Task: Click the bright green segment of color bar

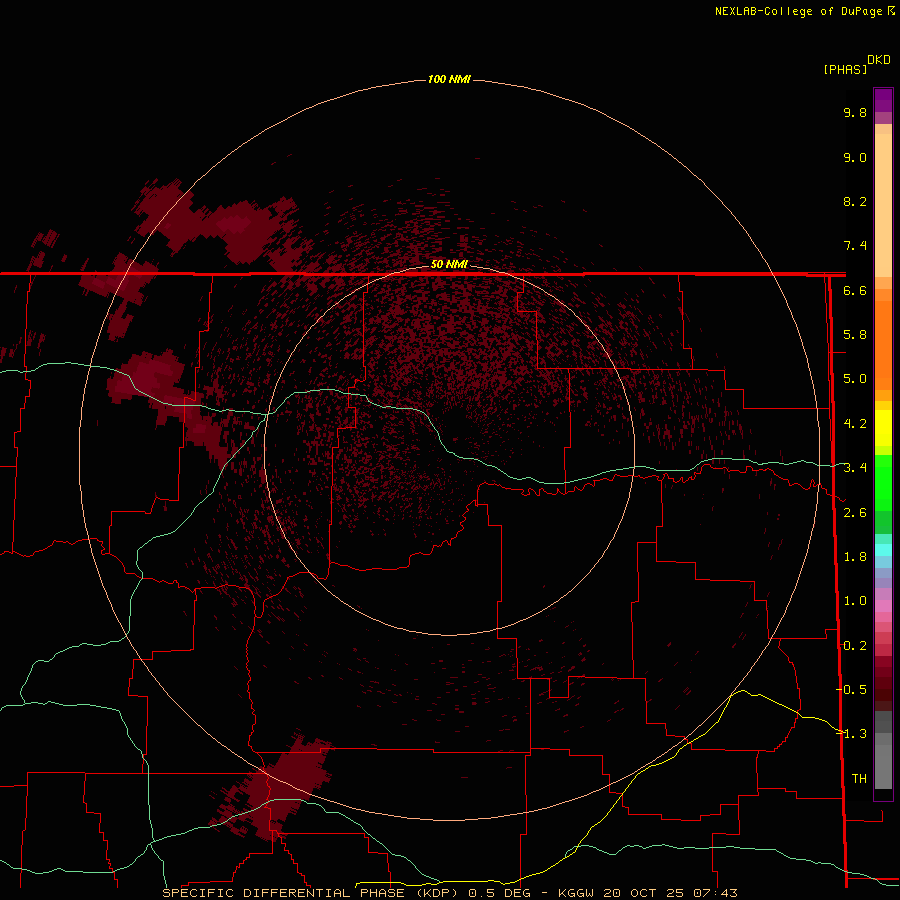Action: coord(883,482)
